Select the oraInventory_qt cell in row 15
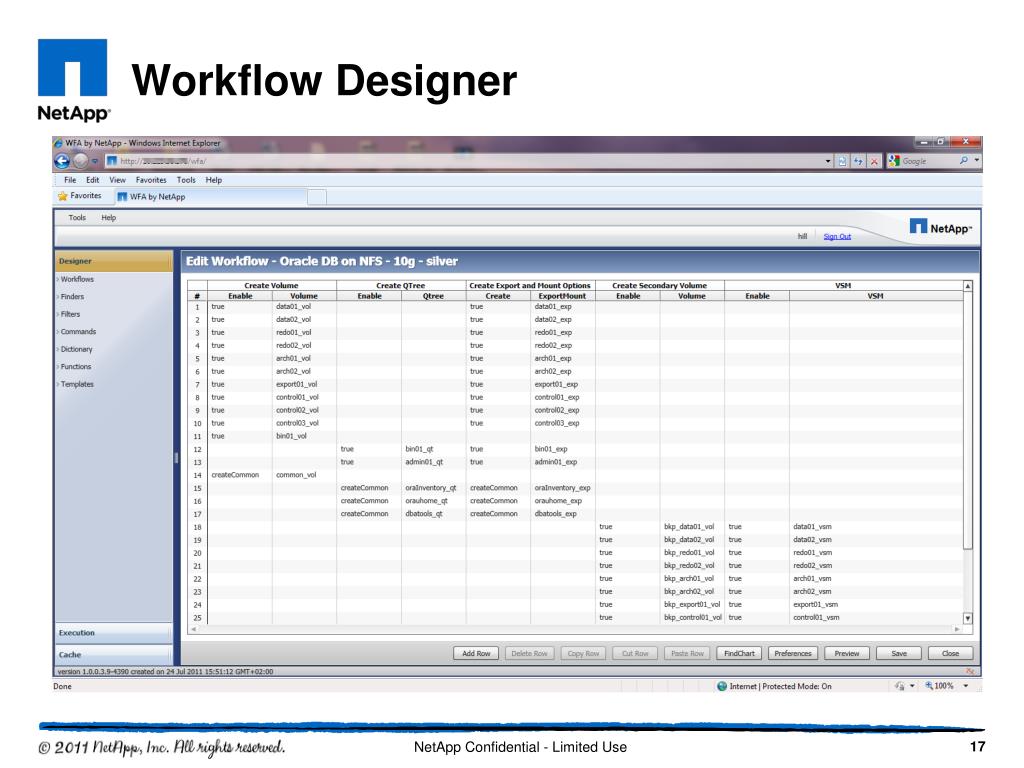 (433, 488)
